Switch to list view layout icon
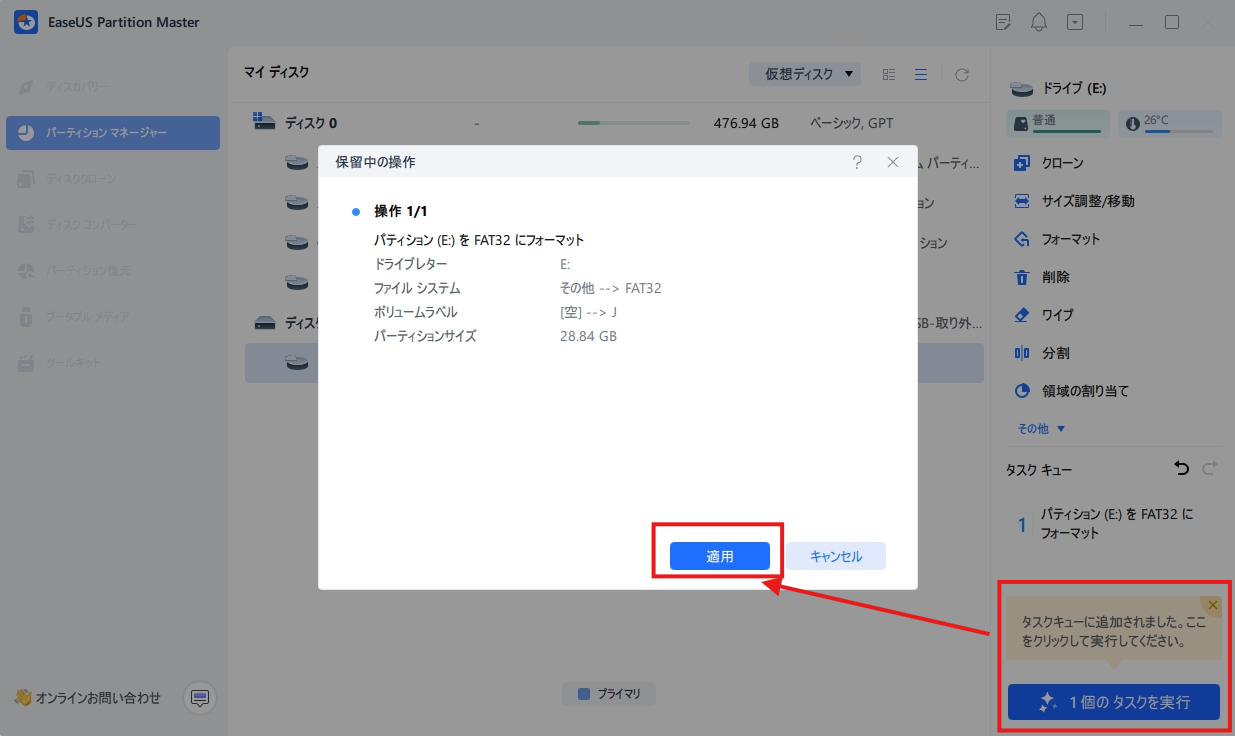The height and width of the screenshot is (736, 1235). coord(921,74)
